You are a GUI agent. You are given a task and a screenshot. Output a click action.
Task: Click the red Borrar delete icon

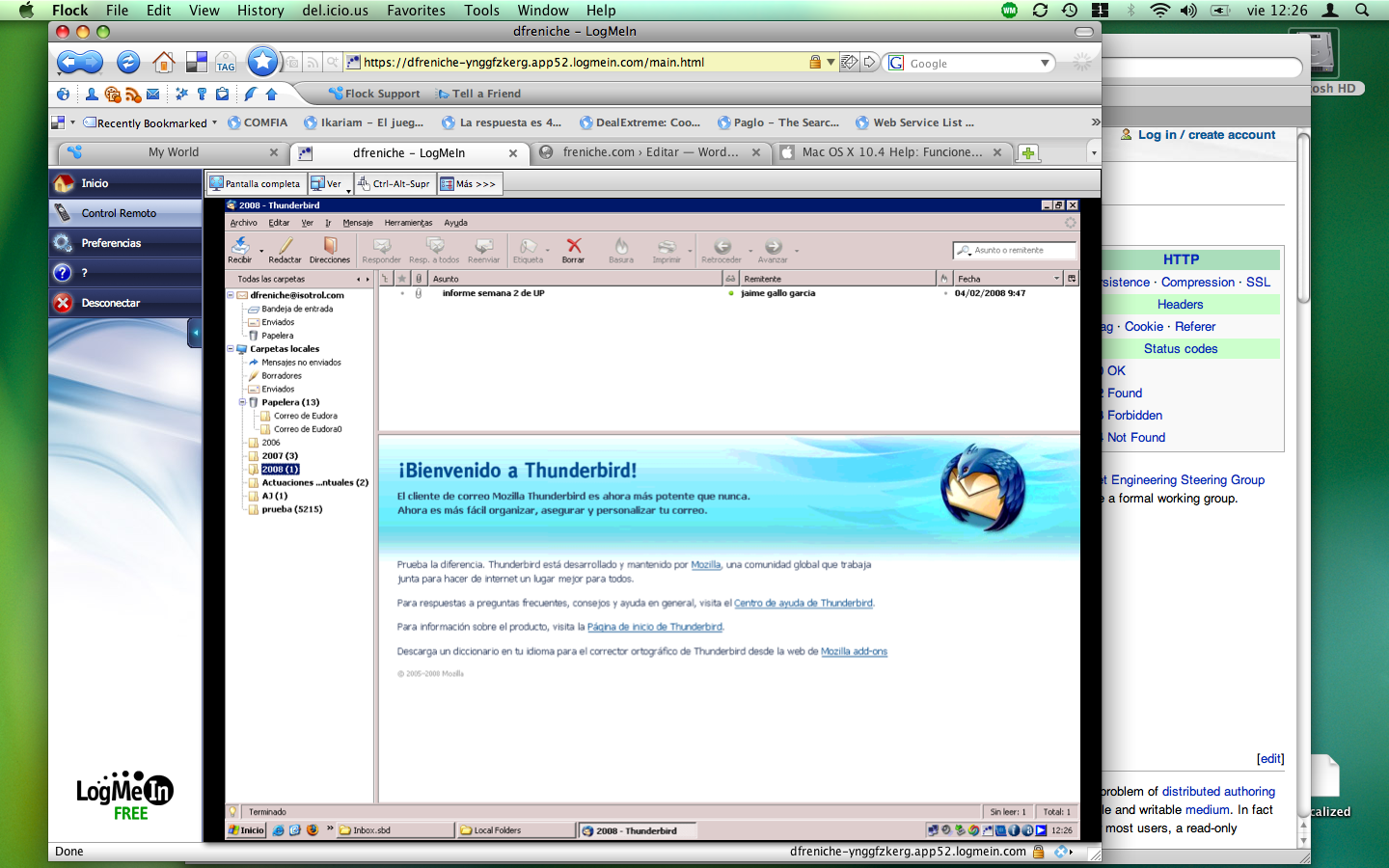[574, 249]
